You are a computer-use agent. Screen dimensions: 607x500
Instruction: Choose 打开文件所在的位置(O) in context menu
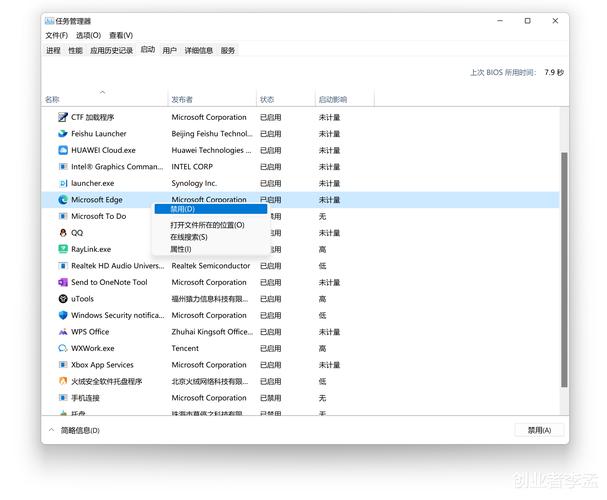point(207,225)
